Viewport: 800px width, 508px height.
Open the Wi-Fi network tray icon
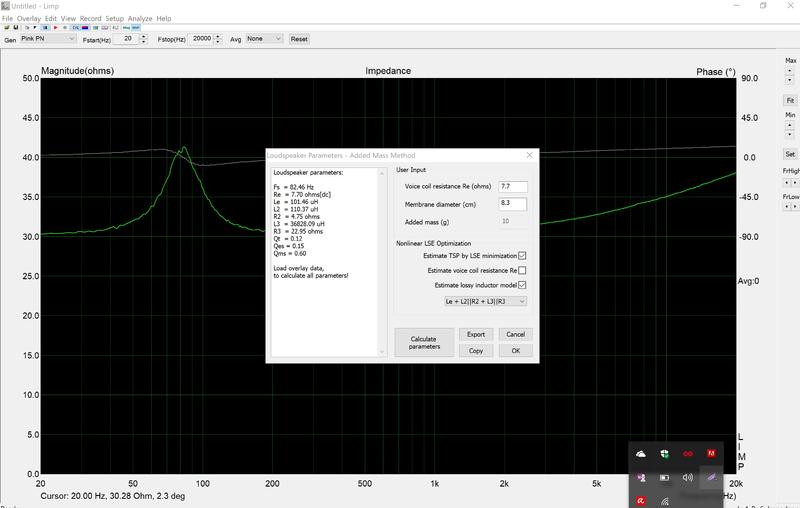click(x=664, y=499)
